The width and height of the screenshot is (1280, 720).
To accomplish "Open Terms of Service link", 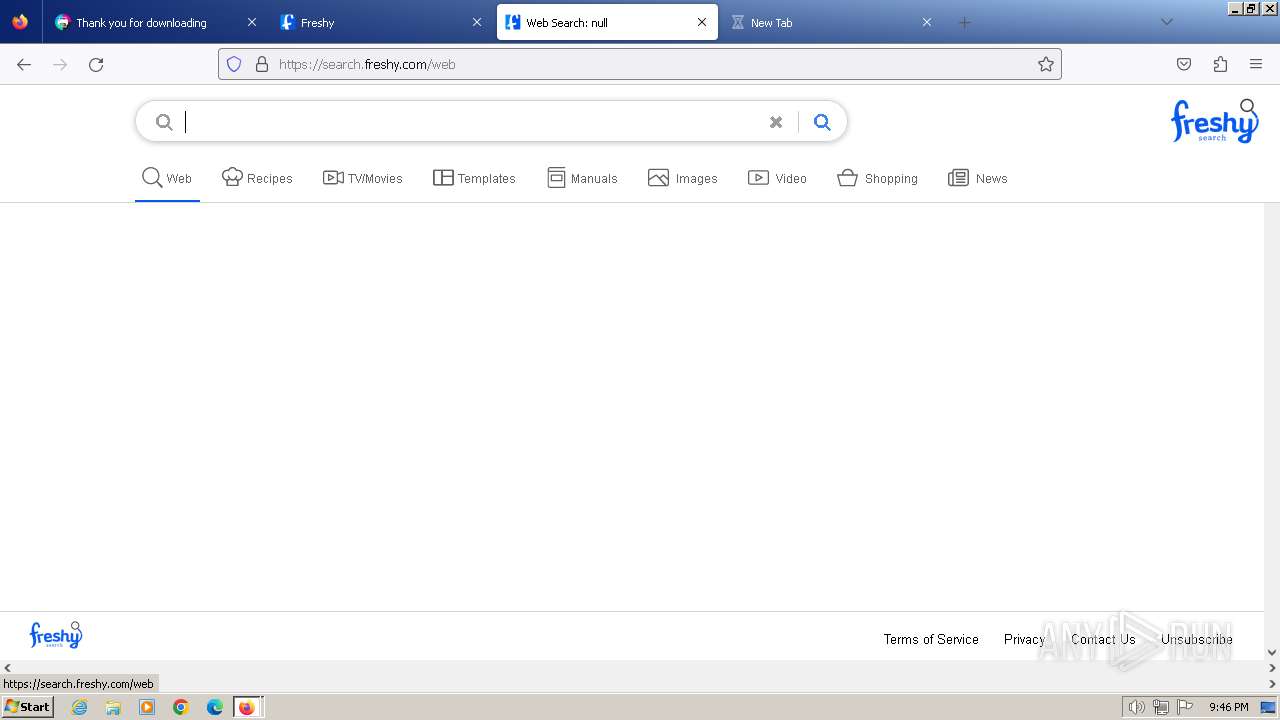I will pos(931,639).
